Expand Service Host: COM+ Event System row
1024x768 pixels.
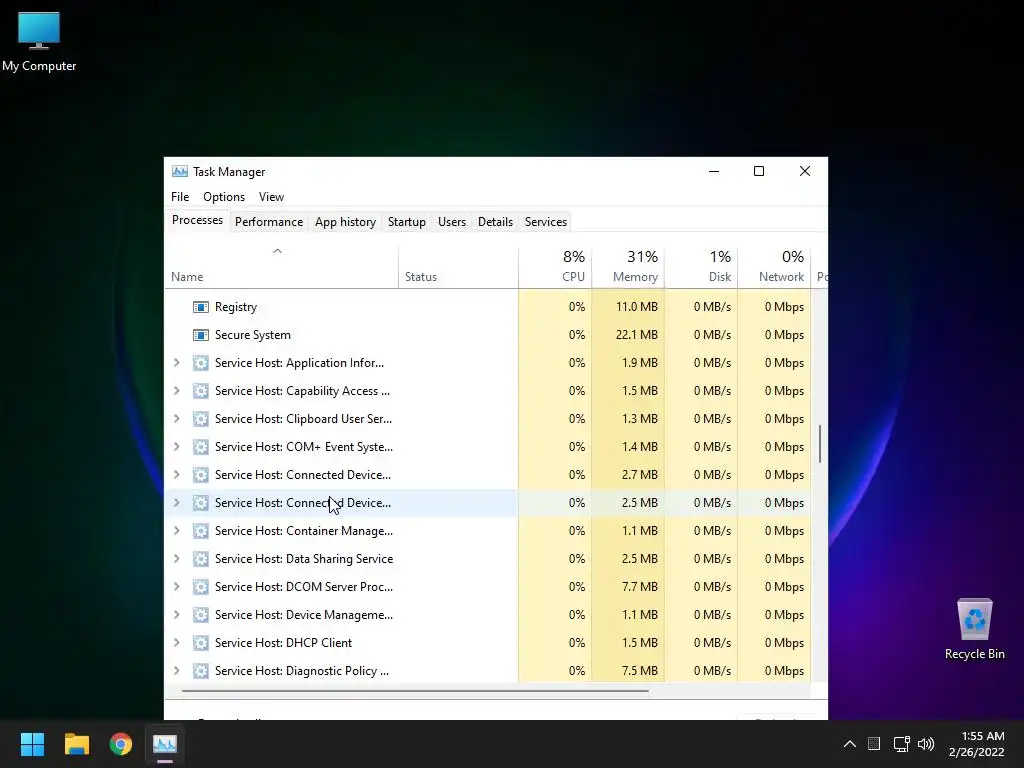176,447
